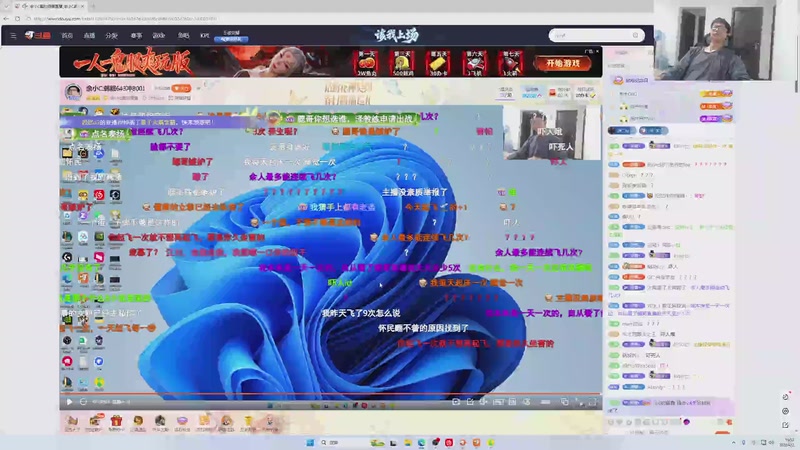The width and height of the screenshot is (800, 450).
Task: Open the Windows Start button on taskbar
Action: coord(309,442)
